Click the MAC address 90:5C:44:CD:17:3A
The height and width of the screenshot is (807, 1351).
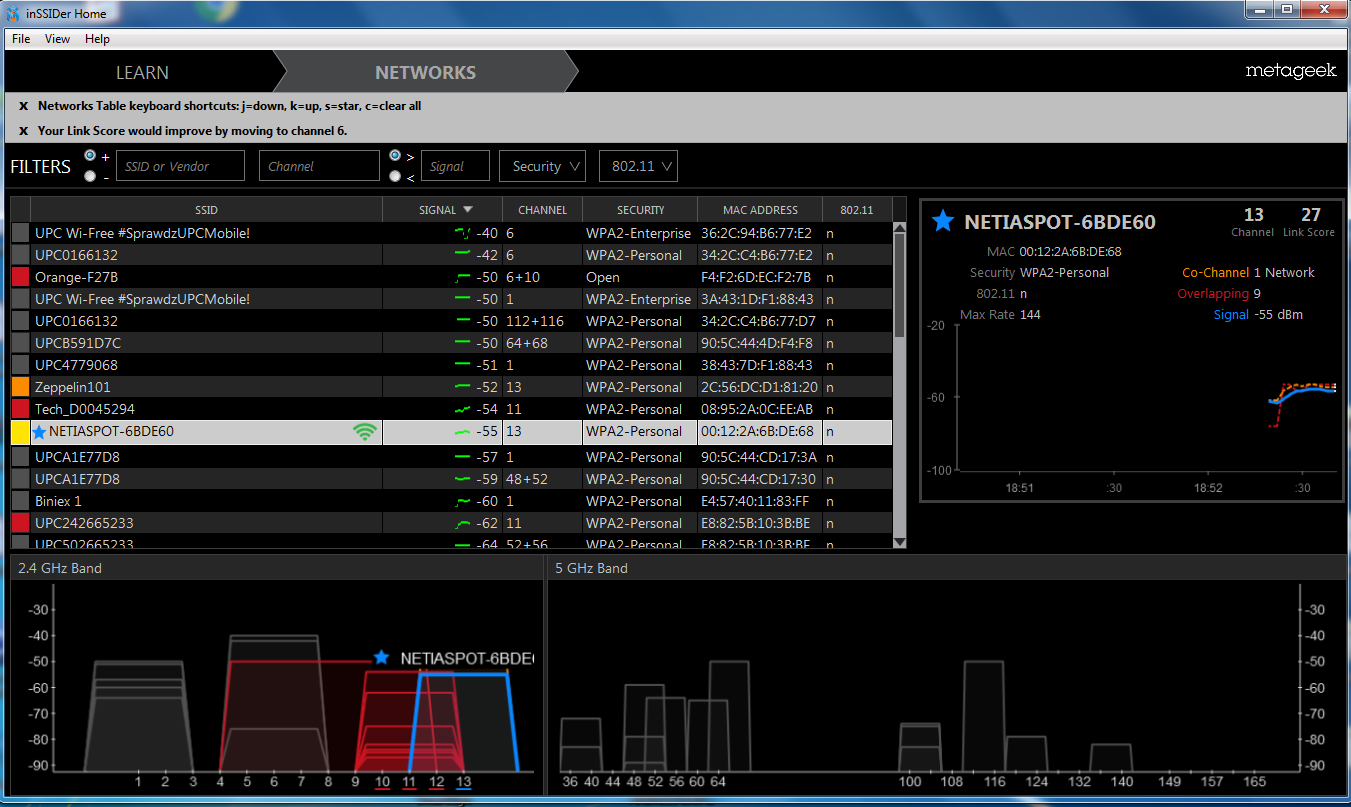758,457
